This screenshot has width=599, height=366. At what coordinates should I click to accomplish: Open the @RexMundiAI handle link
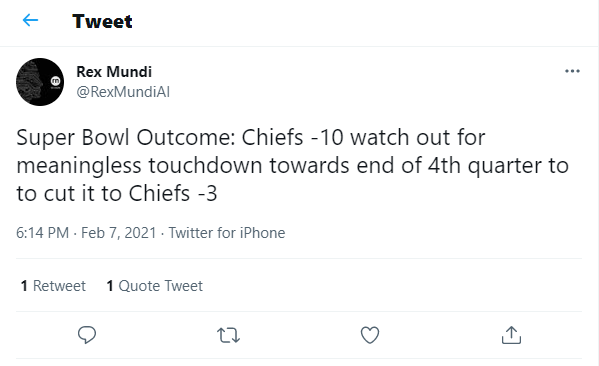123,92
